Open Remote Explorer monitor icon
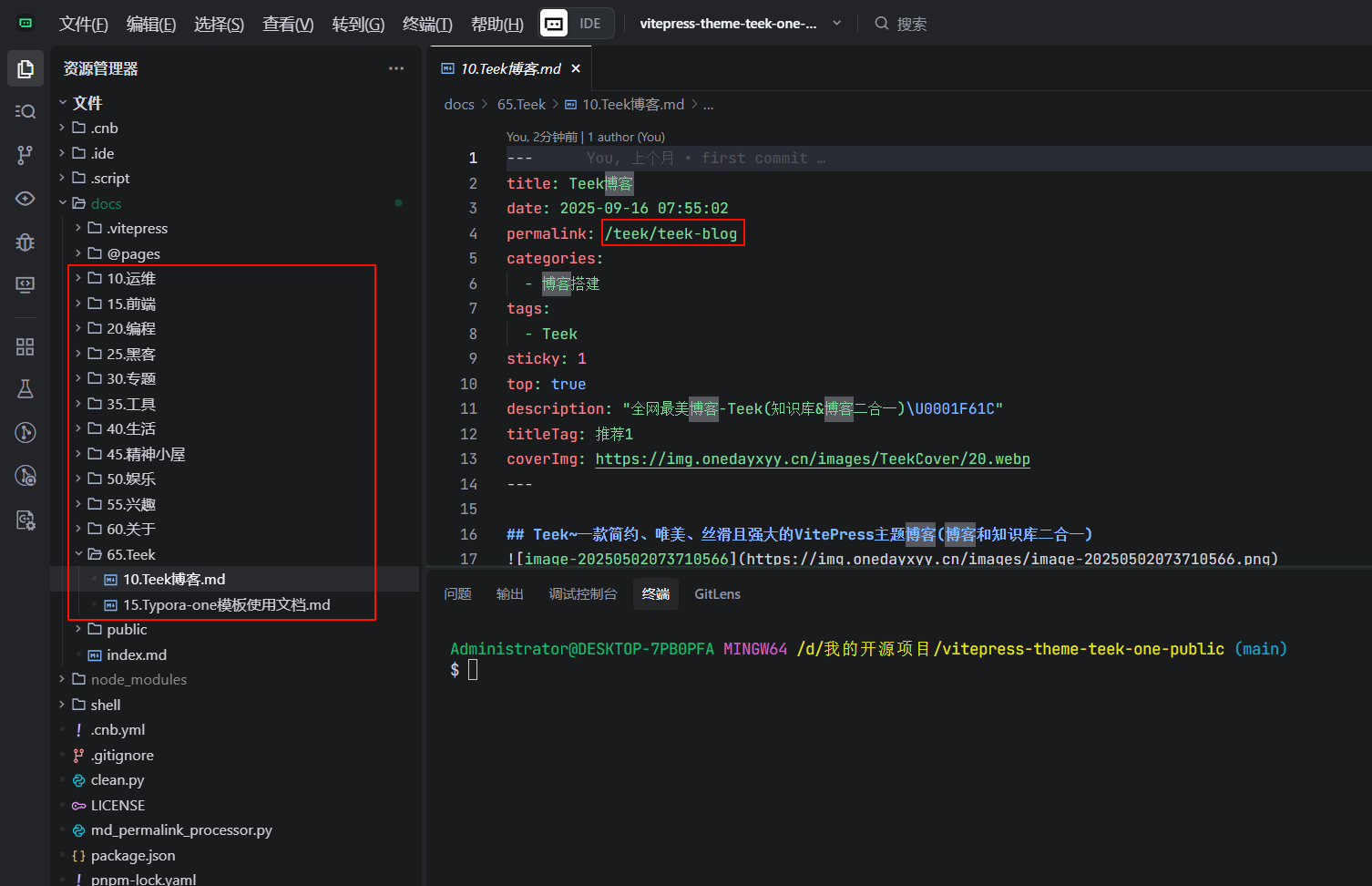 [26, 284]
